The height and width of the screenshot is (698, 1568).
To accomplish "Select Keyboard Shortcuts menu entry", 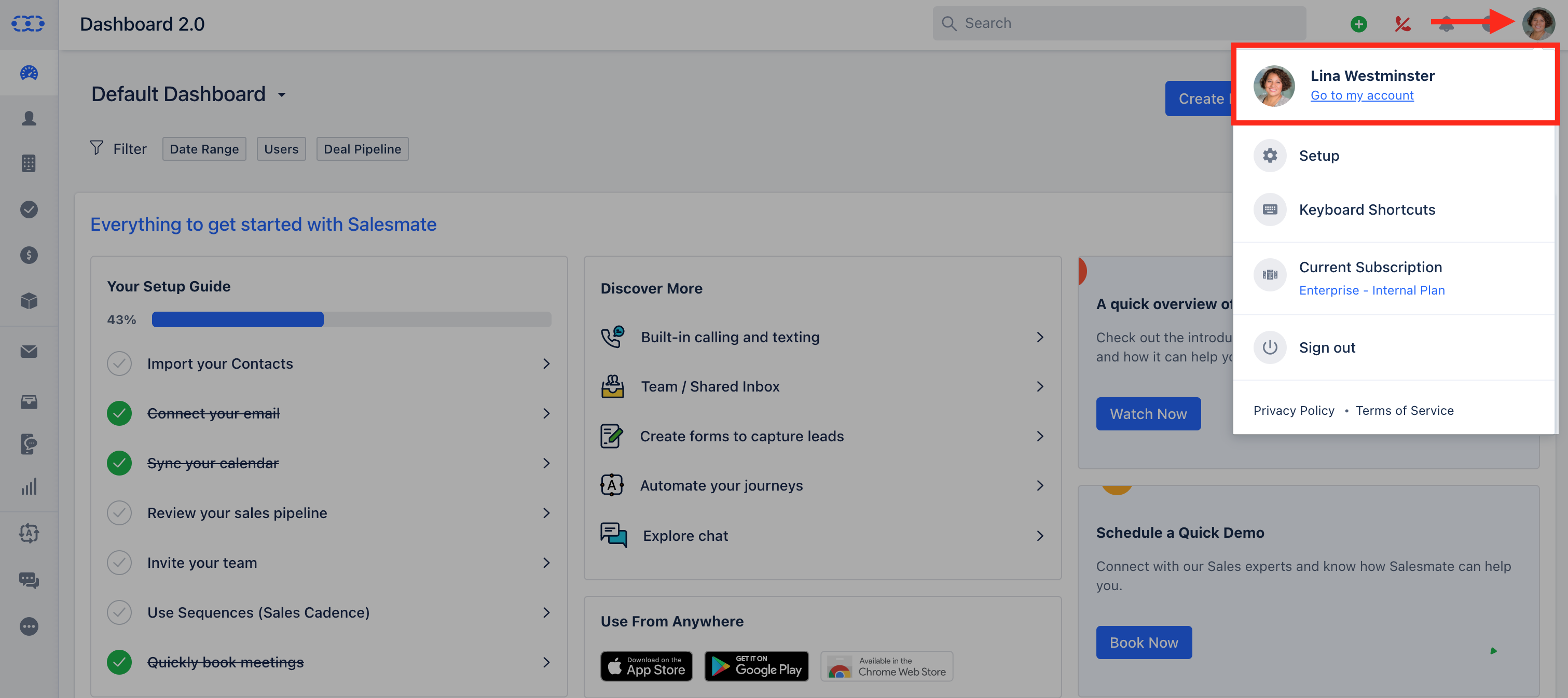I will (1394, 210).
